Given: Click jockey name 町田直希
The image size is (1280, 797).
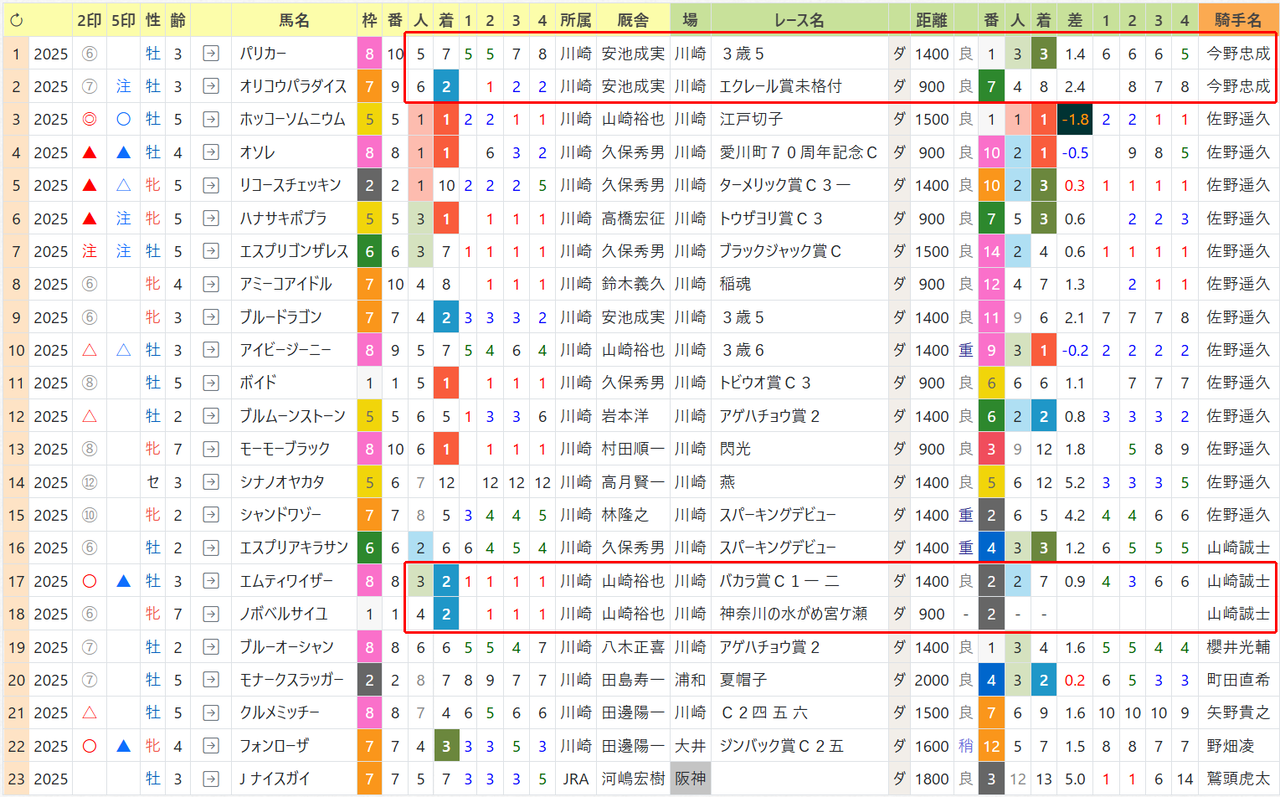Looking at the screenshot, I should point(1239,680).
